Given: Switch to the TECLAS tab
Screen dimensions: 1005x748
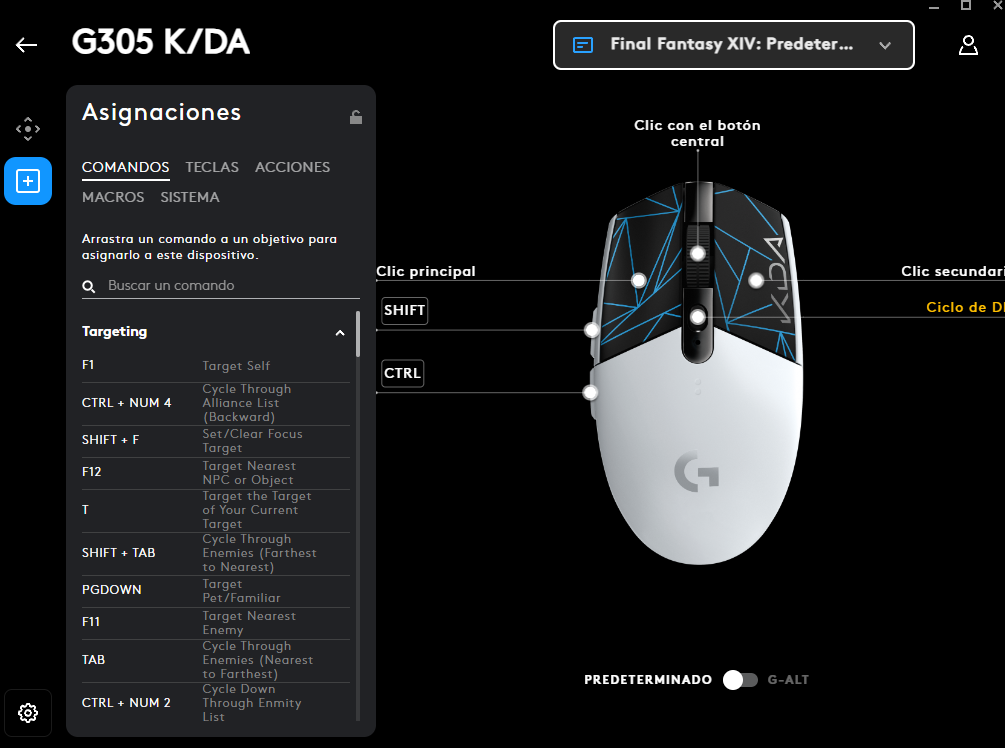Looking at the screenshot, I should [212, 167].
